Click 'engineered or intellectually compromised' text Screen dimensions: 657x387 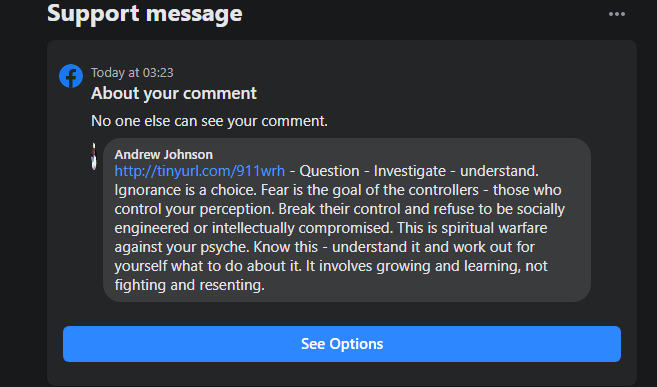(x=254, y=228)
